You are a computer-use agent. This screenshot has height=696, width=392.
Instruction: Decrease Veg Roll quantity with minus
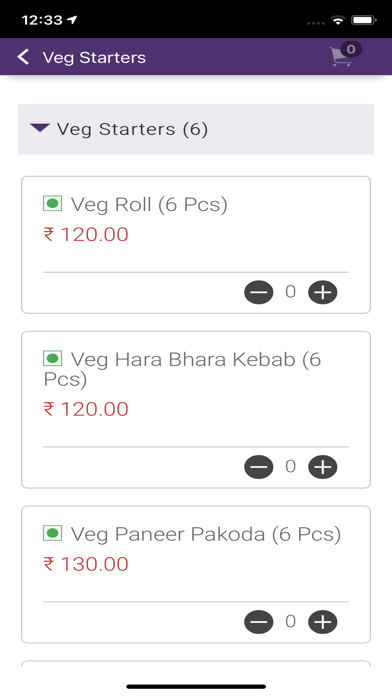(x=259, y=292)
